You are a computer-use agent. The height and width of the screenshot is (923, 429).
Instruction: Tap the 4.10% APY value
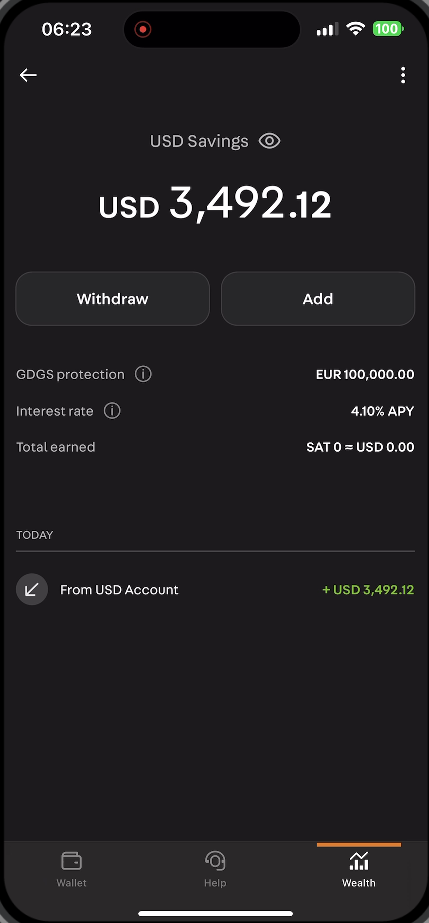tap(383, 411)
